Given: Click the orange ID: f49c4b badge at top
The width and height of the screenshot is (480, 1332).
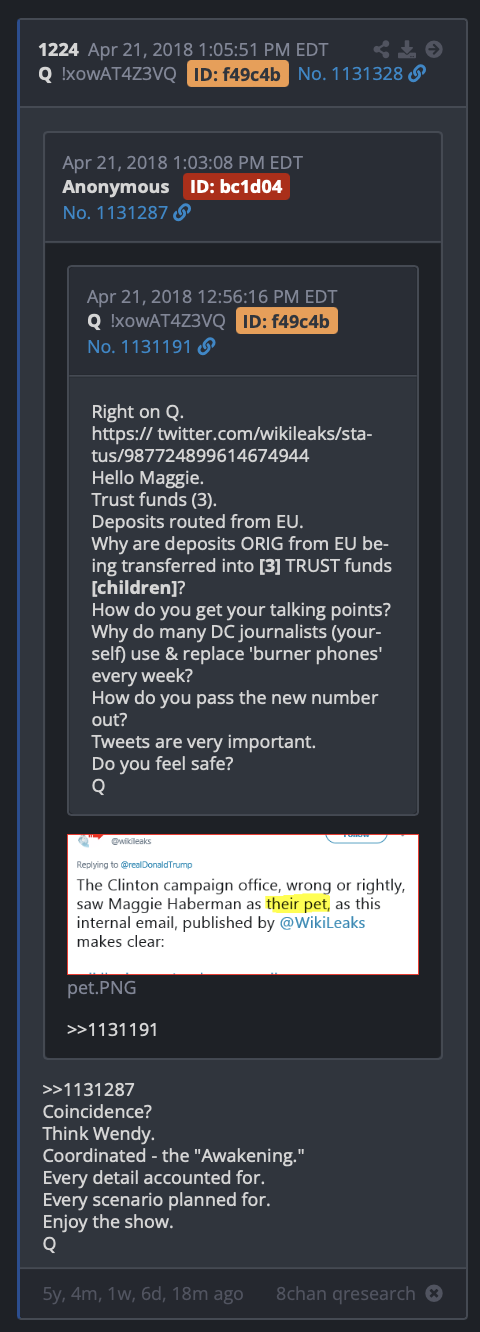Looking at the screenshot, I should point(238,73).
